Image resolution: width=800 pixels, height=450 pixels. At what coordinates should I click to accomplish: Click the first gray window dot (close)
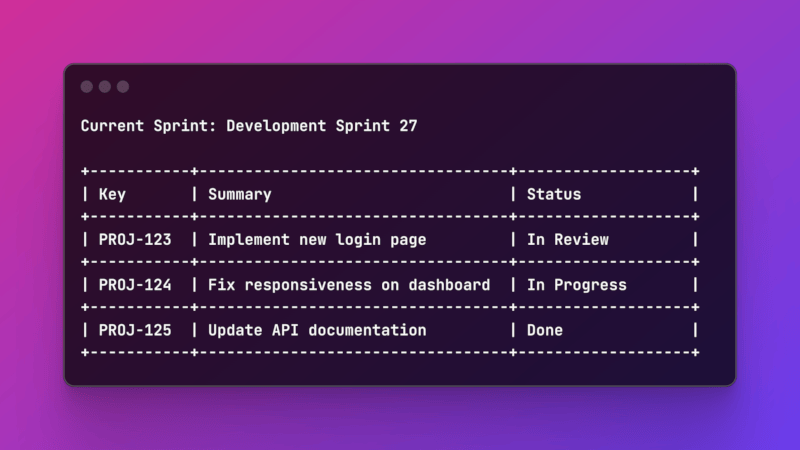[87, 87]
